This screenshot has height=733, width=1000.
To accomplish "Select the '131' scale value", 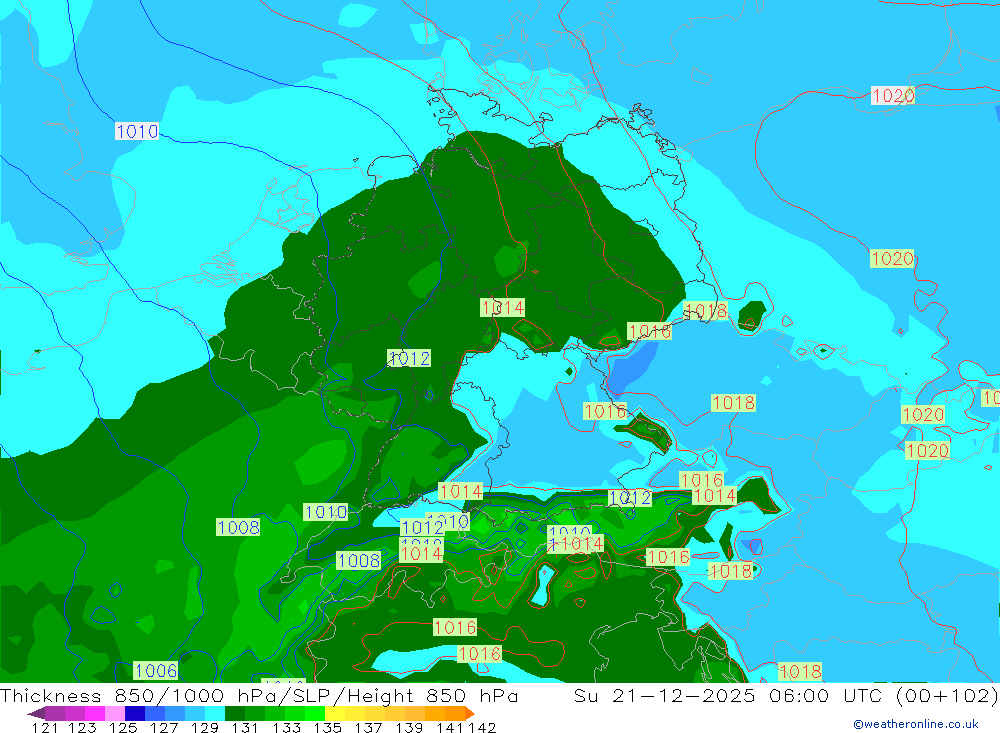I will click(x=245, y=727).
